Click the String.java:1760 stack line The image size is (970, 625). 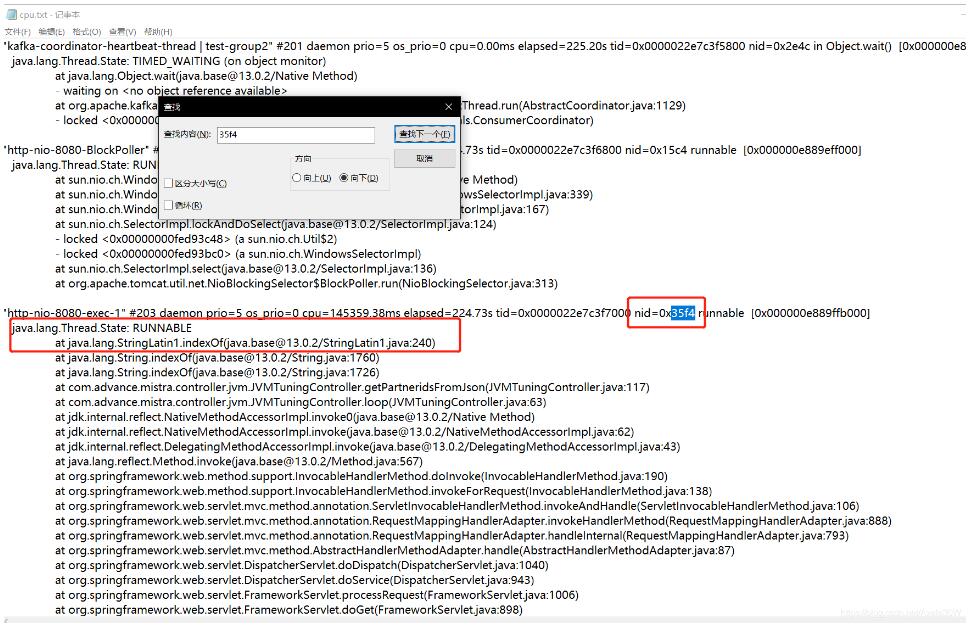coord(217,358)
